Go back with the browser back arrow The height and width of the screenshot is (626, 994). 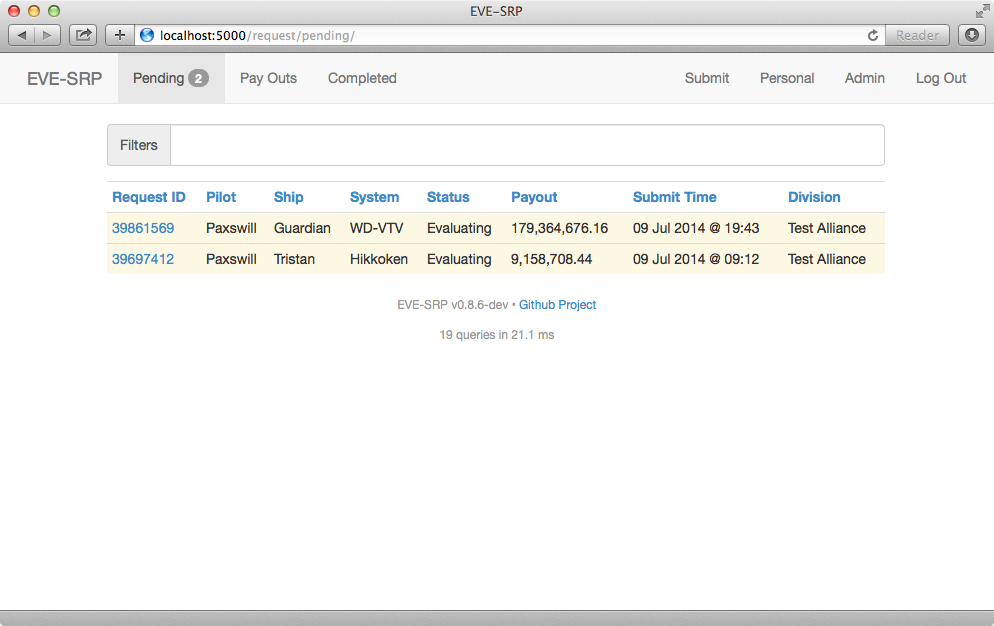click(x=22, y=36)
